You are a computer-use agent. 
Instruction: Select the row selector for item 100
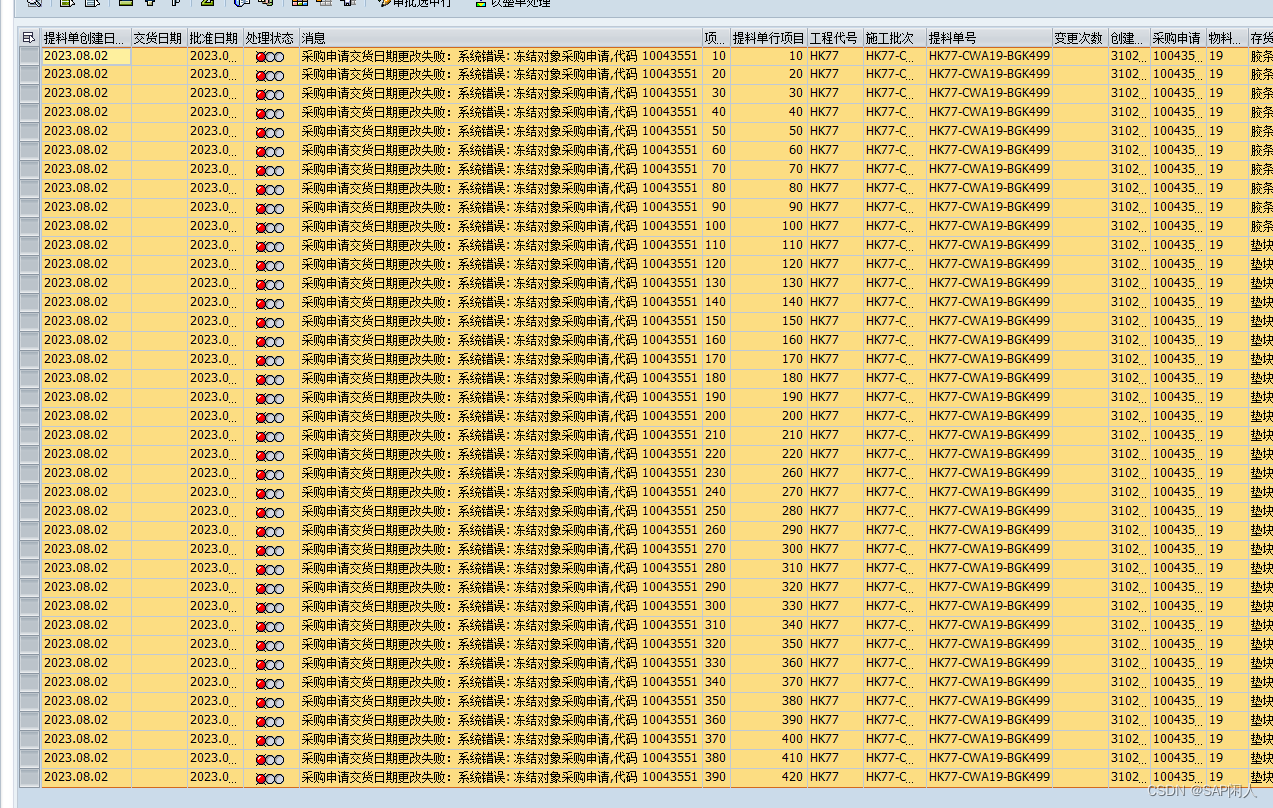(x=29, y=226)
